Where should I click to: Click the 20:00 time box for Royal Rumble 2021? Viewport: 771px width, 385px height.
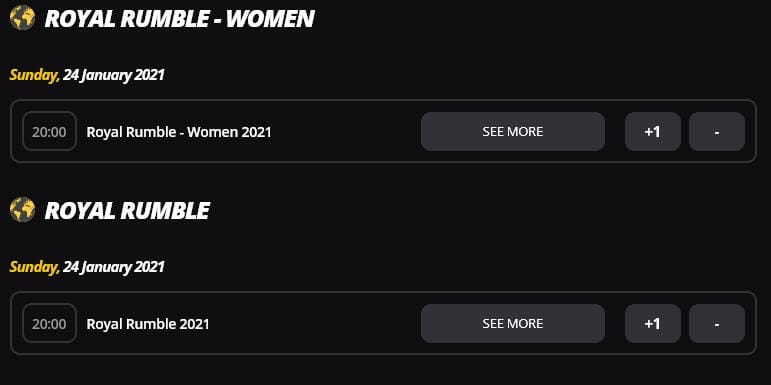click(49, 323)
